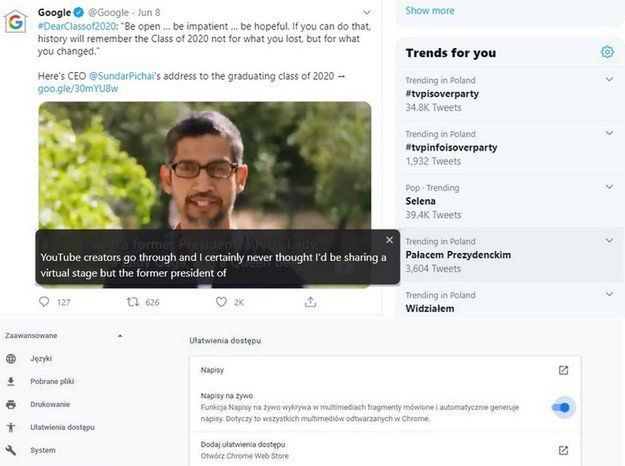Like the Google tweet with the heart icon

(x=221, y=302)
